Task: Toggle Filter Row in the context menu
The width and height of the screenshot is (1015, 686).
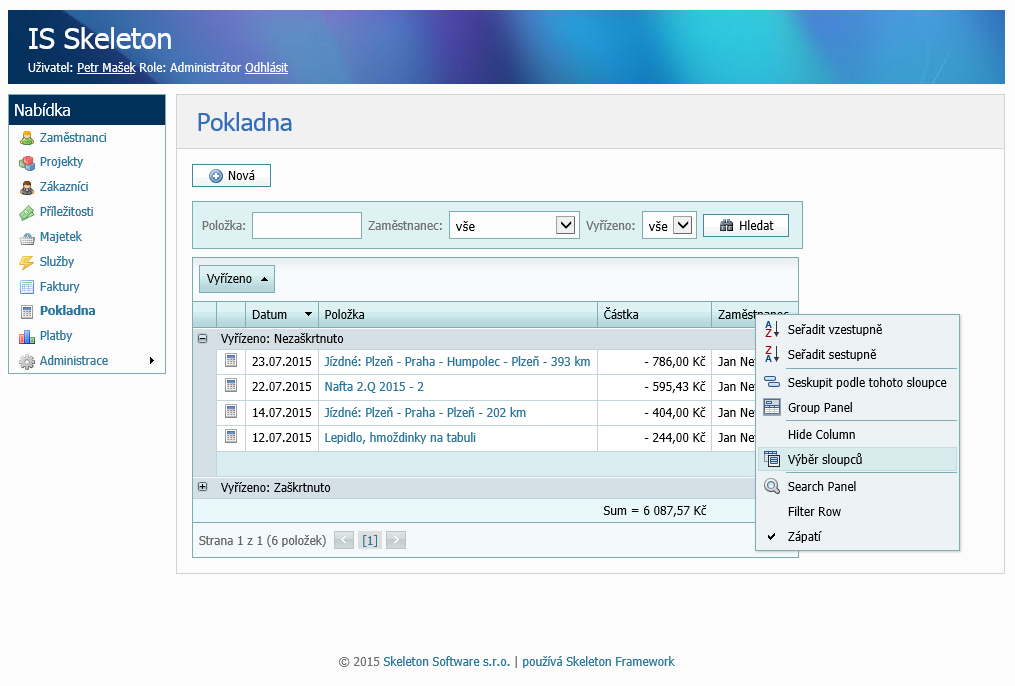Action: point(814,512)
